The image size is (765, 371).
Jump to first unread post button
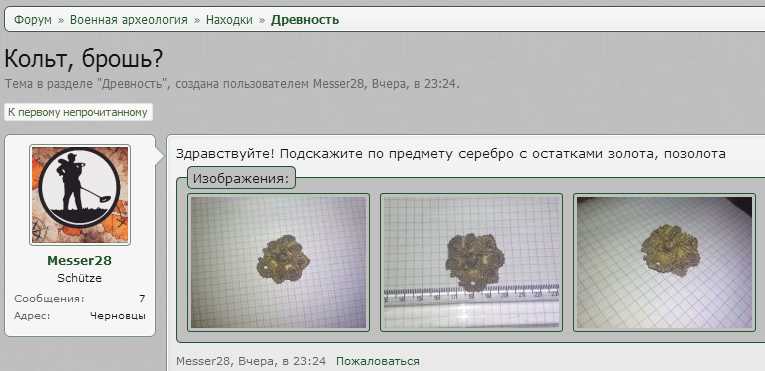[x=78, y=112]
